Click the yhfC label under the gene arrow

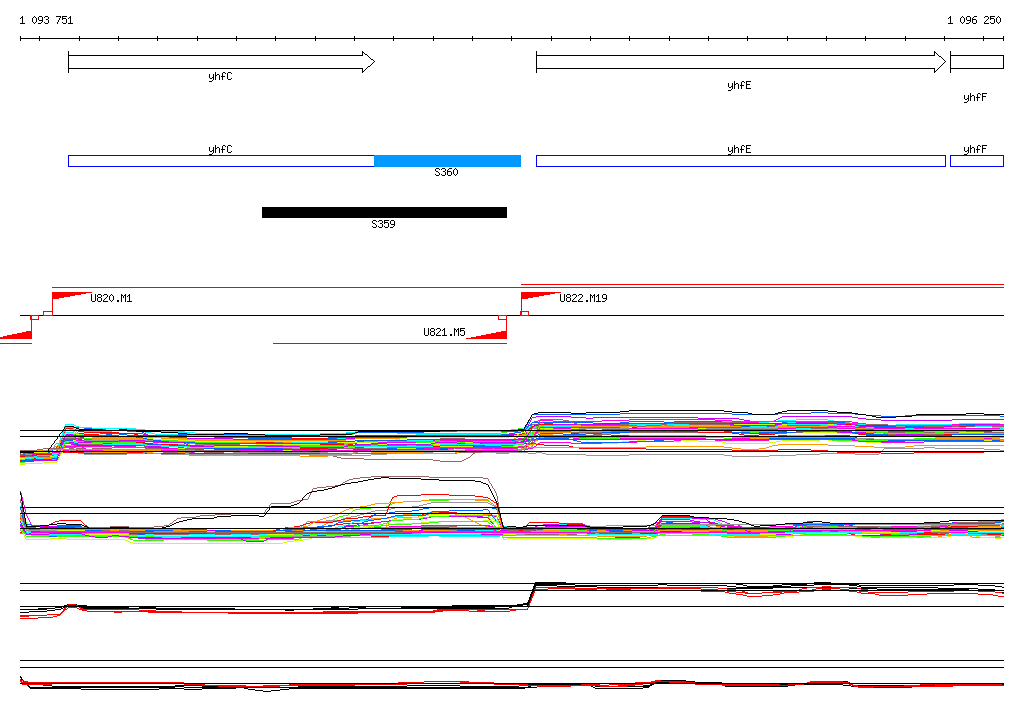click(220, 76)
